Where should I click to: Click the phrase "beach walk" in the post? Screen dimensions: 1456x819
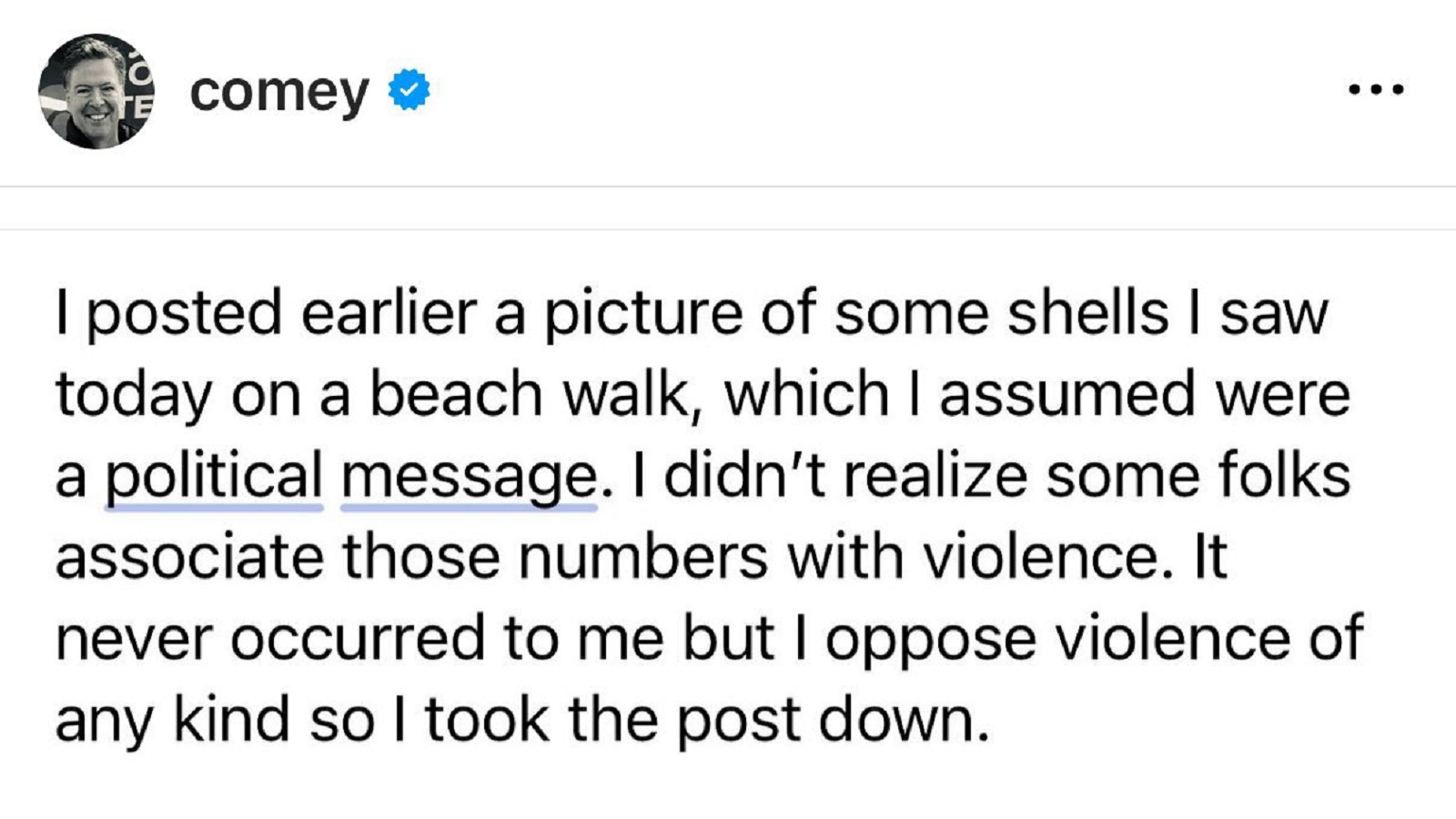click(535, 395)
